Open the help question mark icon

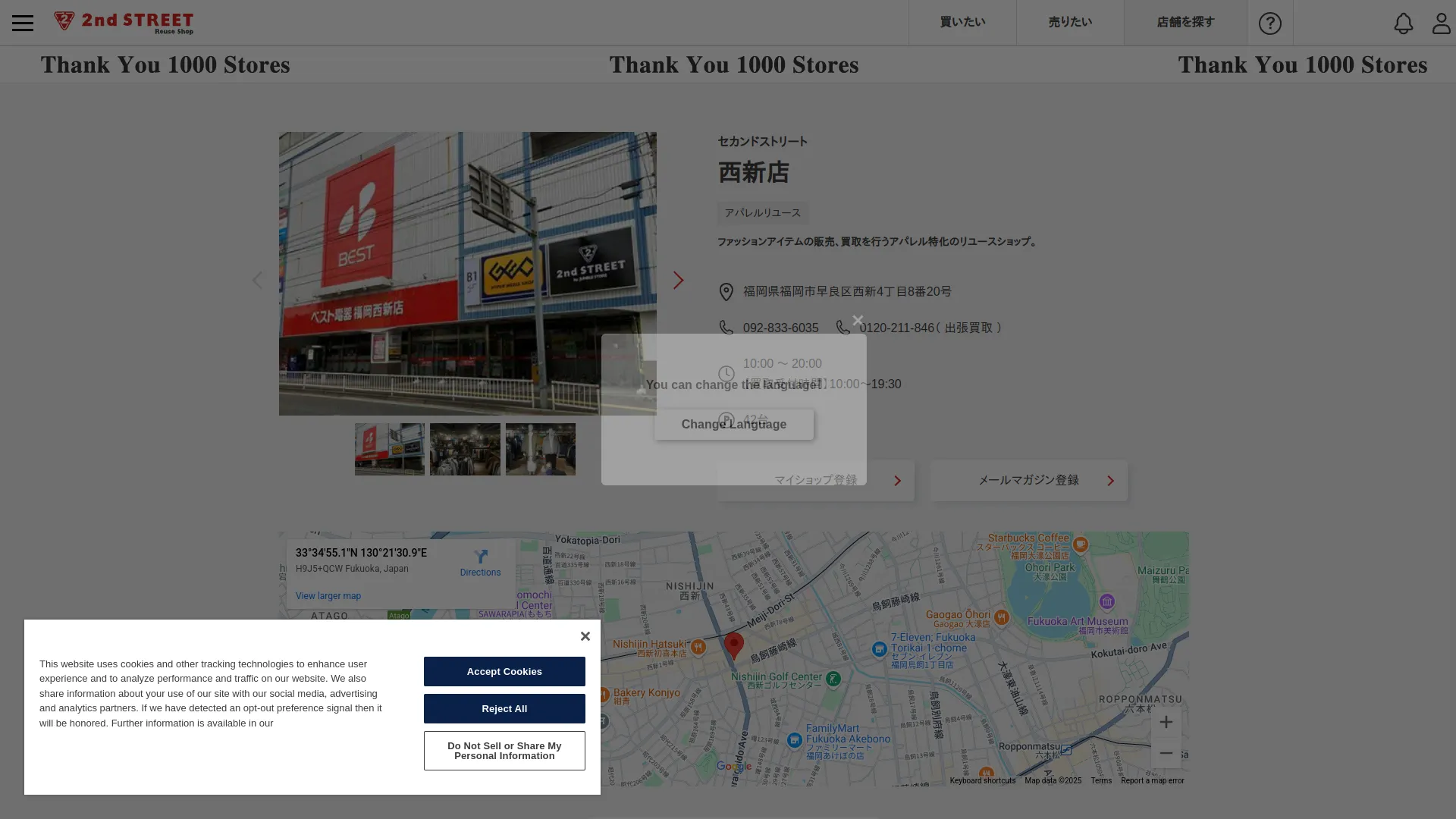tap(1270, 23)
